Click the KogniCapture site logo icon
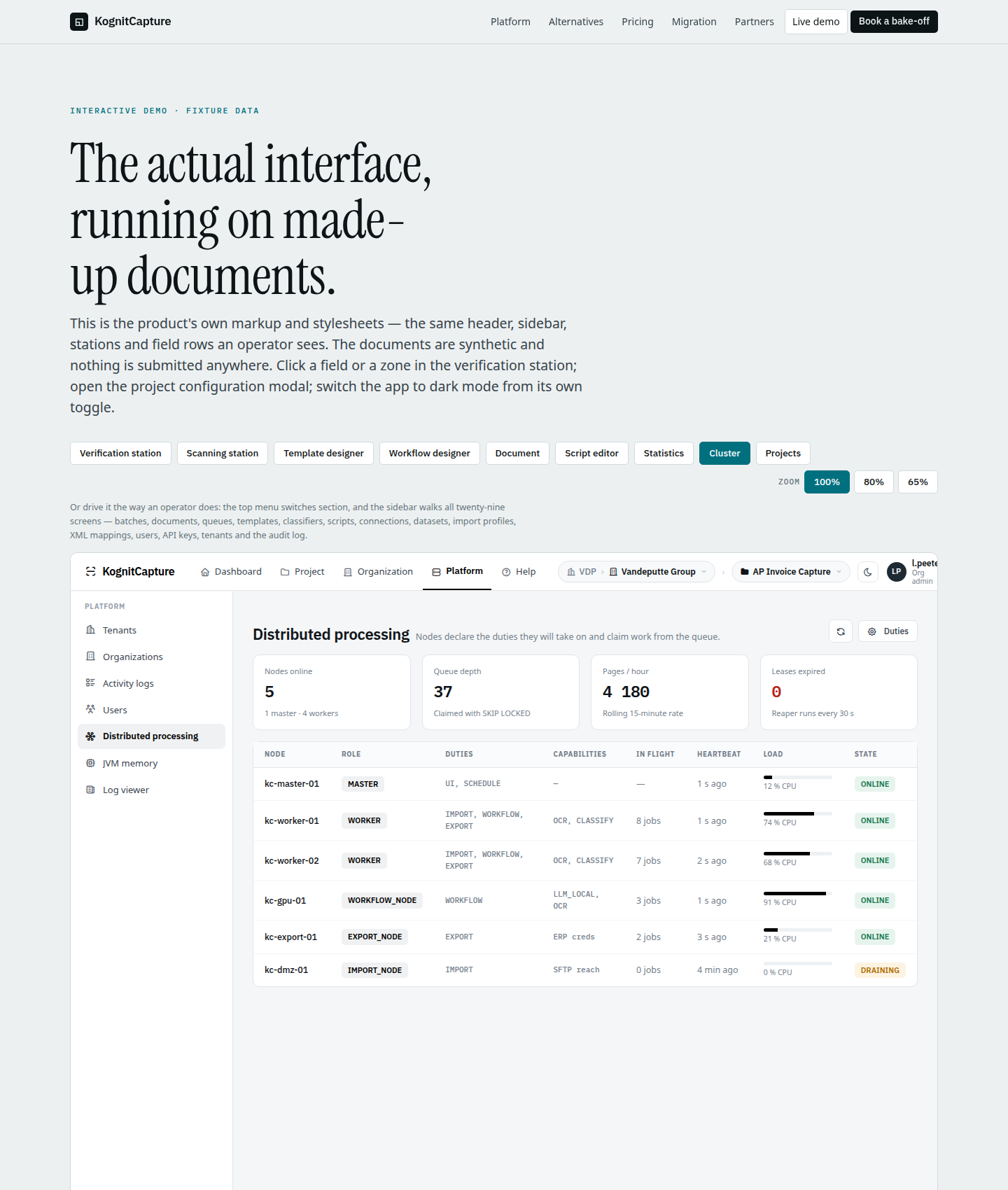Image resolution: width=1008 pixels, height=1190 pixels. (79, 22)
